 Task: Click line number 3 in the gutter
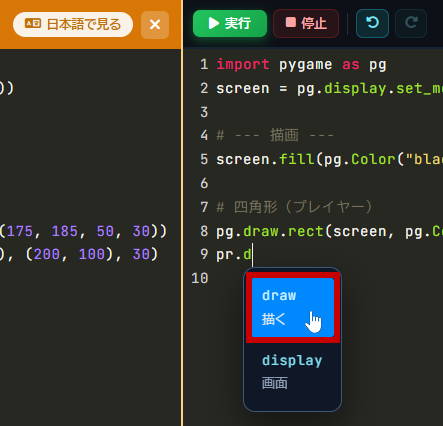coord(204,112)
